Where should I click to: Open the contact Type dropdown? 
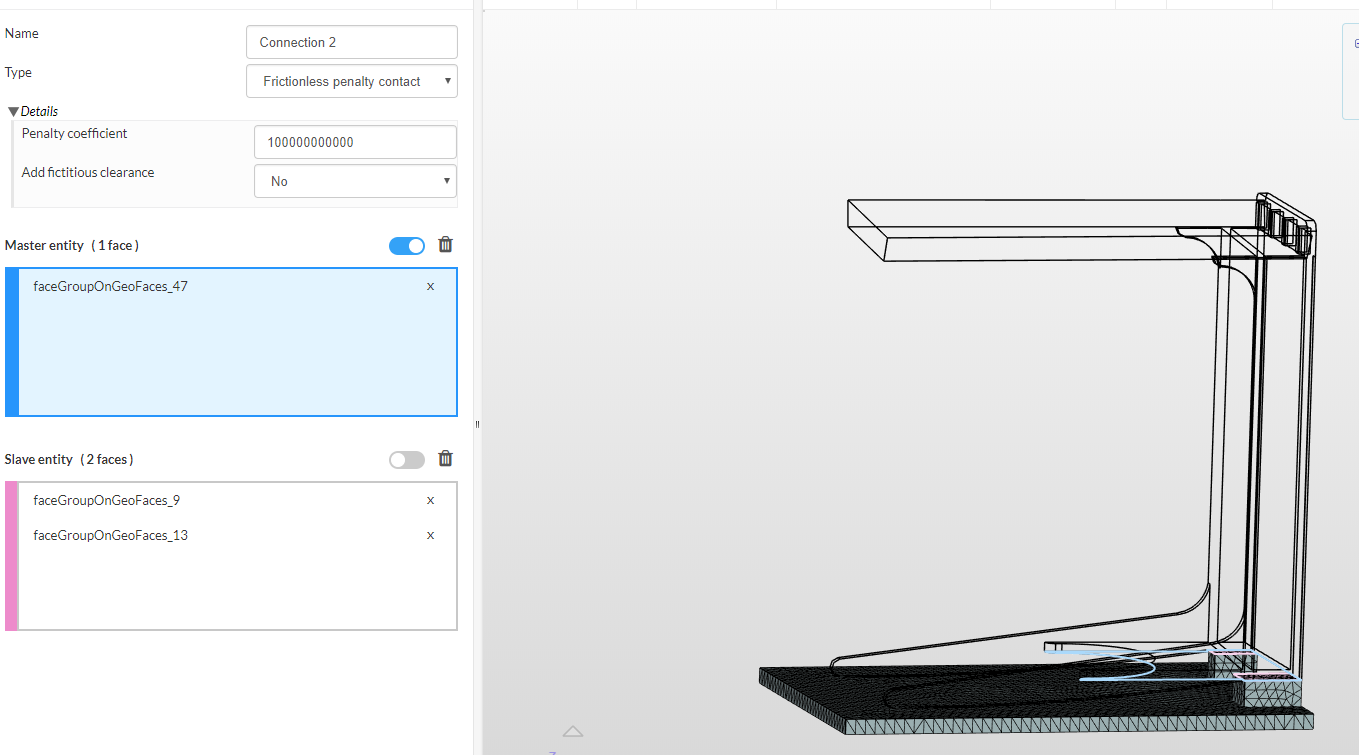pos(352,81)
